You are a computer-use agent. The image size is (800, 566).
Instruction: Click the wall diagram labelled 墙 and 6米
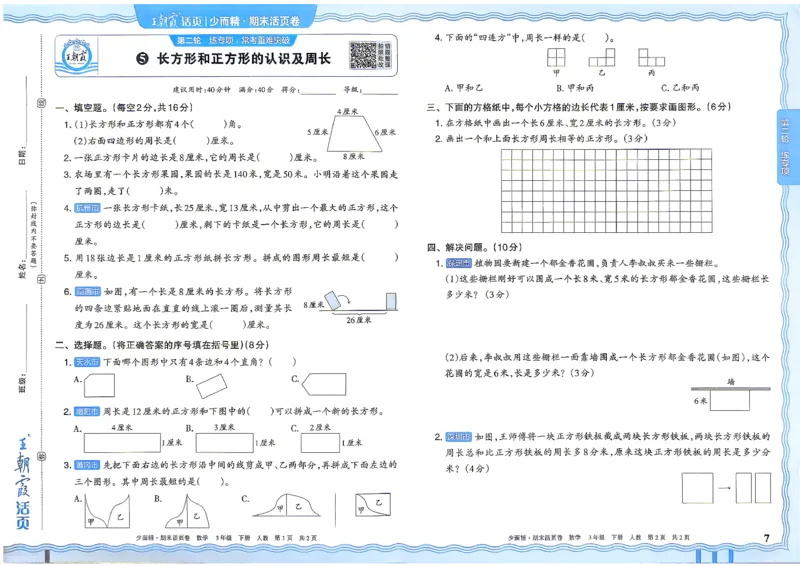731,395
